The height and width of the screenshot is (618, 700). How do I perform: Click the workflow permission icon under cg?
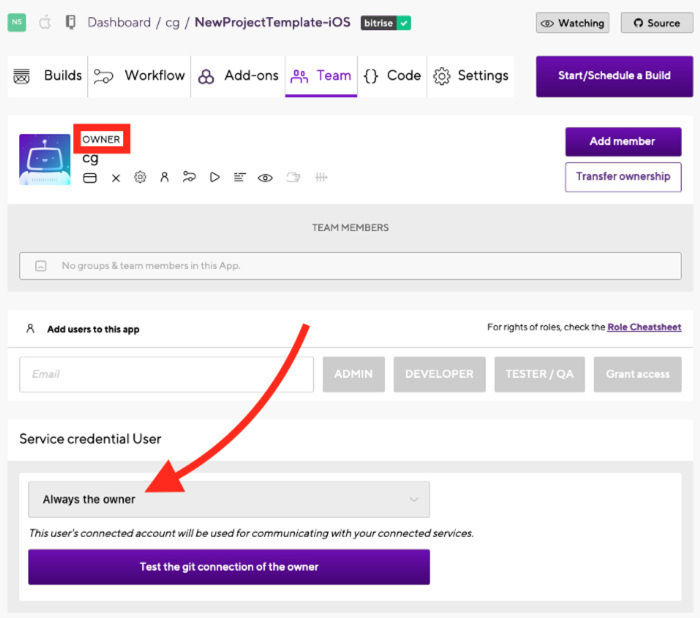[x=189, y=177]
